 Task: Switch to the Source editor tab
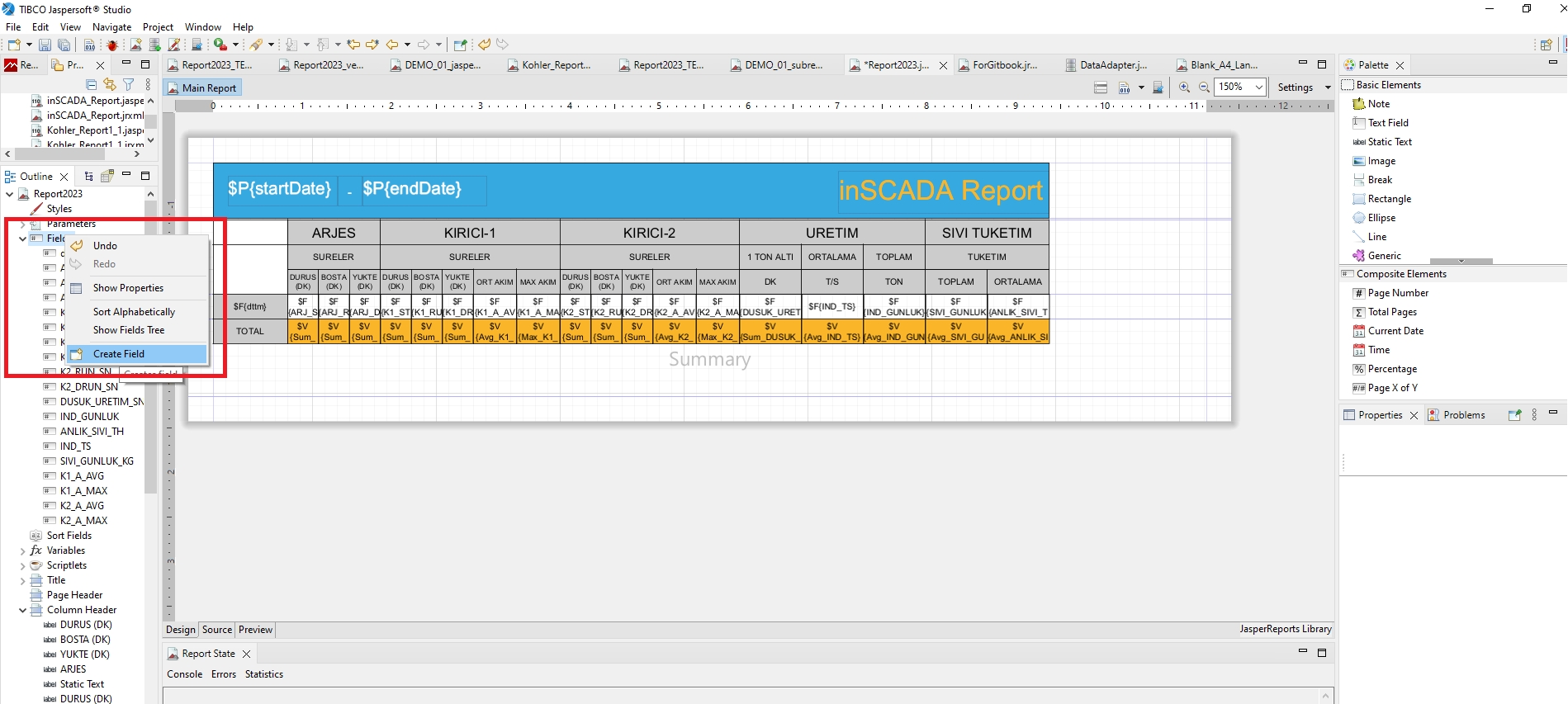pos(217,630)
